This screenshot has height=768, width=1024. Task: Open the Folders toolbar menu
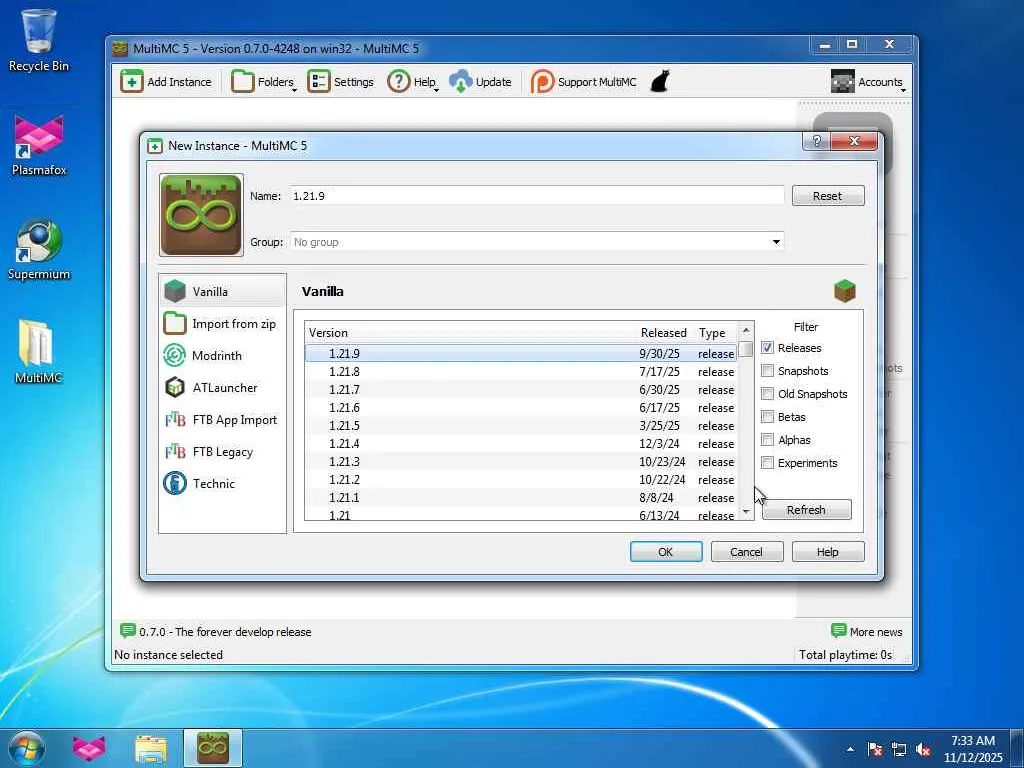[x=264, y=82]
